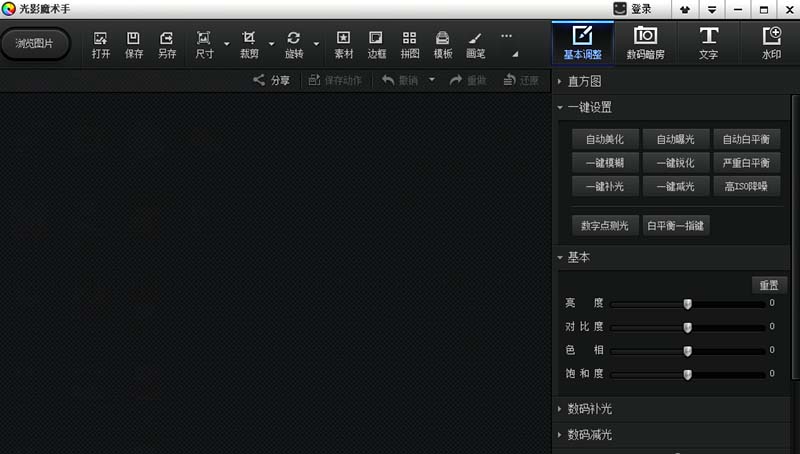Click the 重置 (Reset) button

(769, 285)
